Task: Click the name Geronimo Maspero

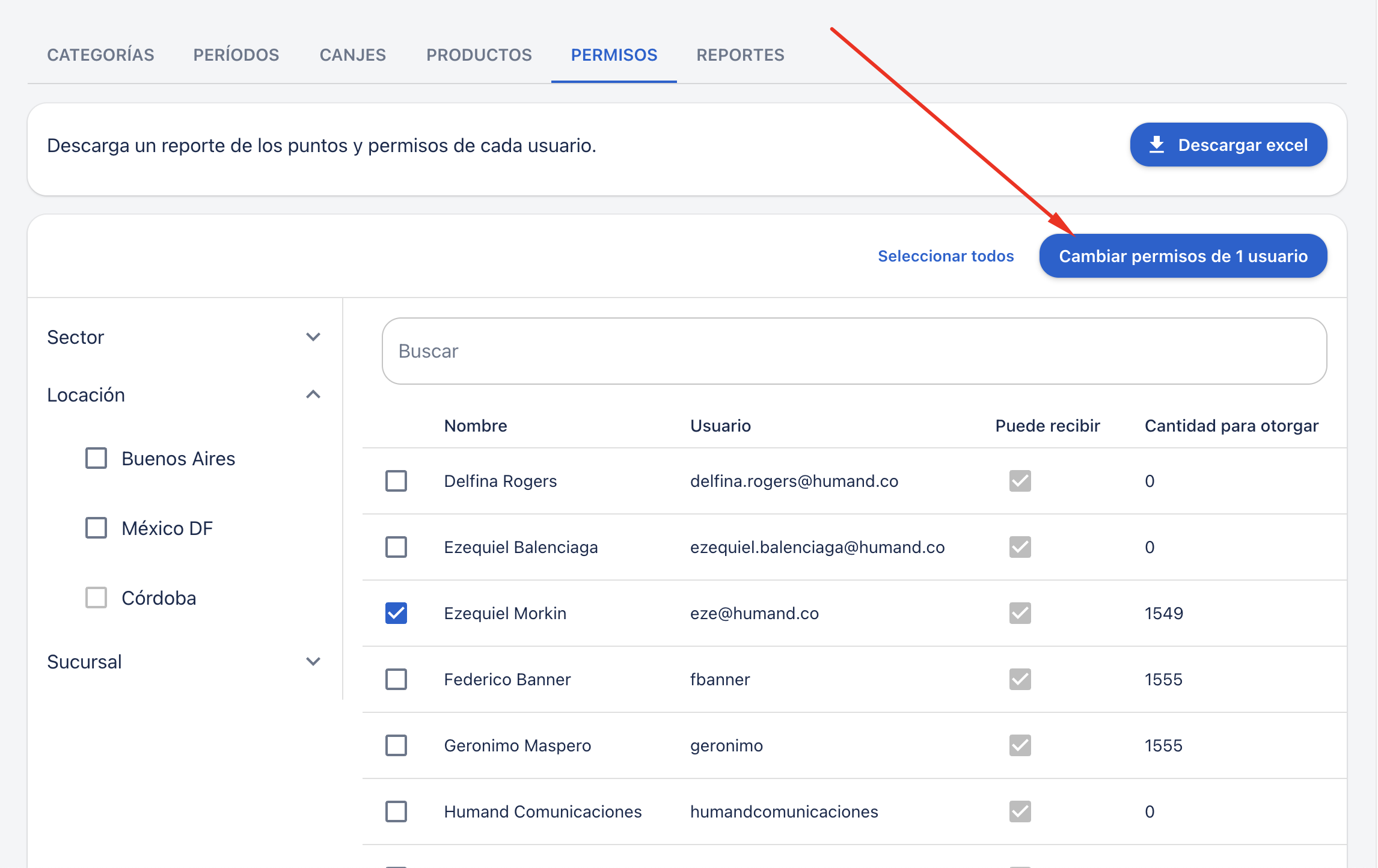Action: point(517,745)
